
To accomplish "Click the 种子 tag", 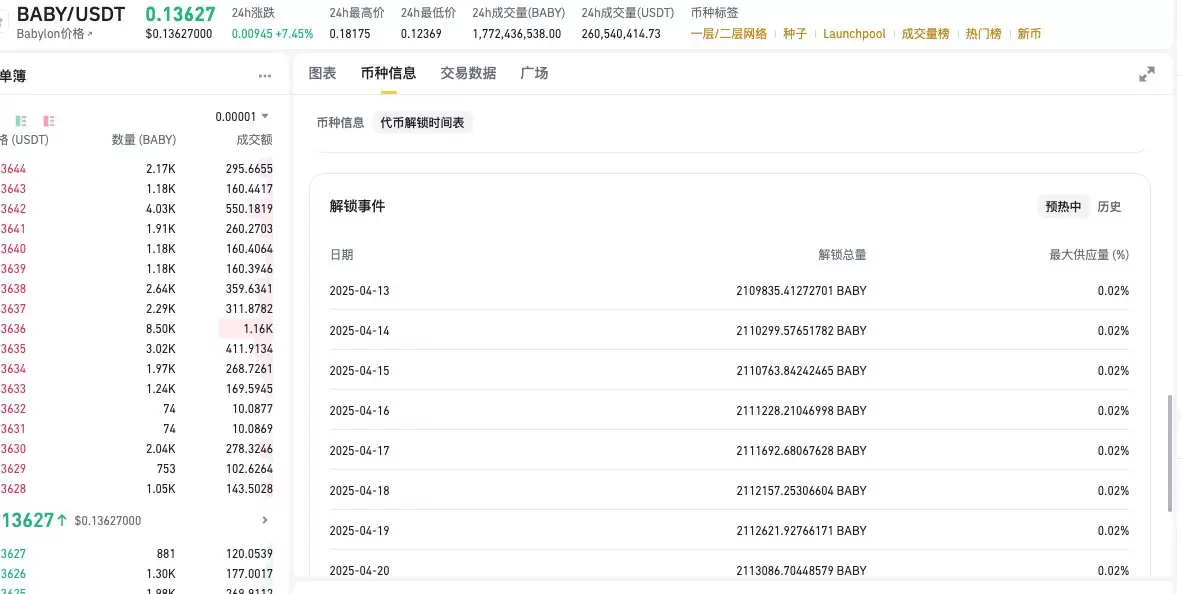I will click(x=795, y=34).
